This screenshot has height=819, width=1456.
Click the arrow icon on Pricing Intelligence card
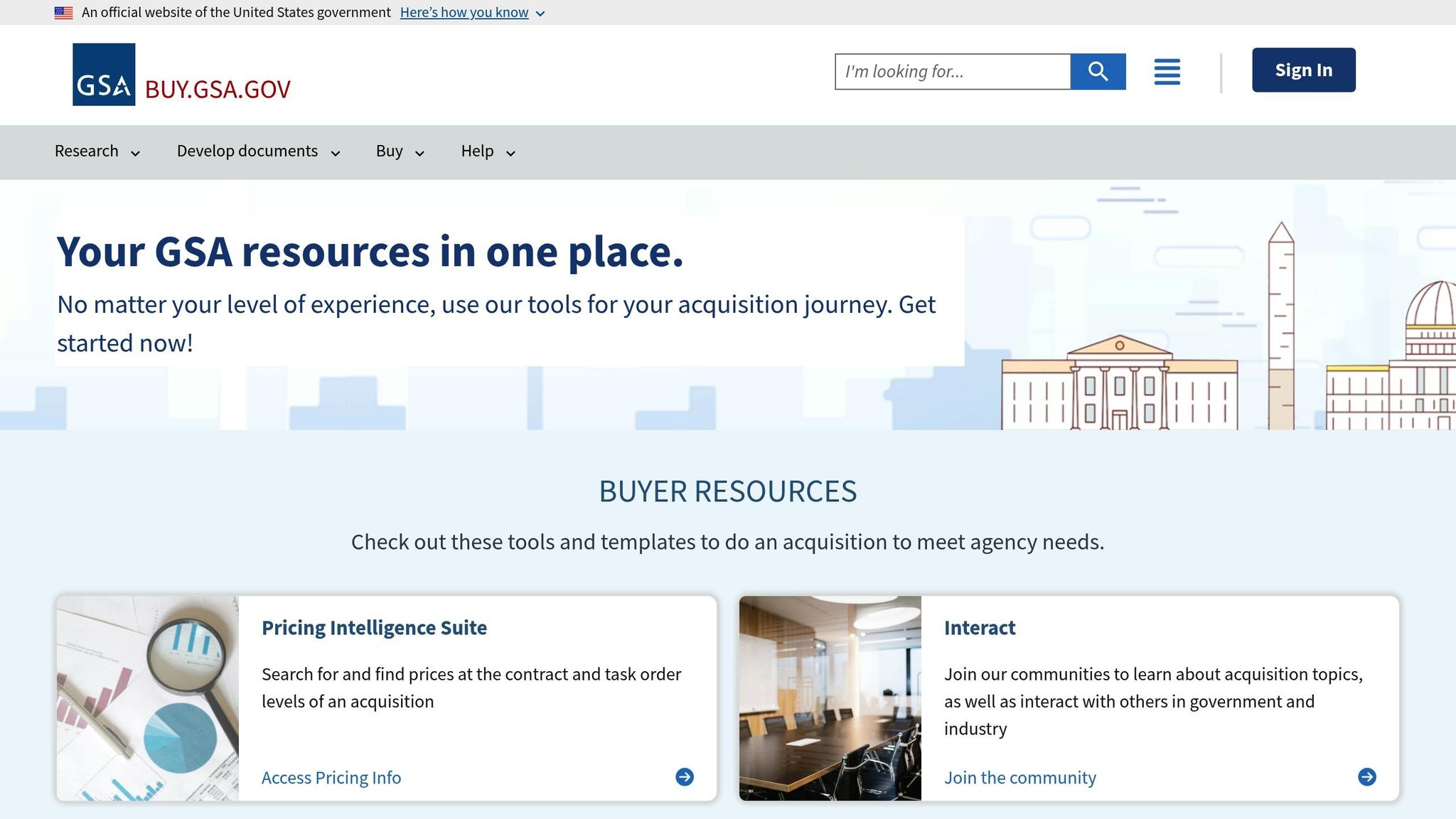tap(685, 777)
